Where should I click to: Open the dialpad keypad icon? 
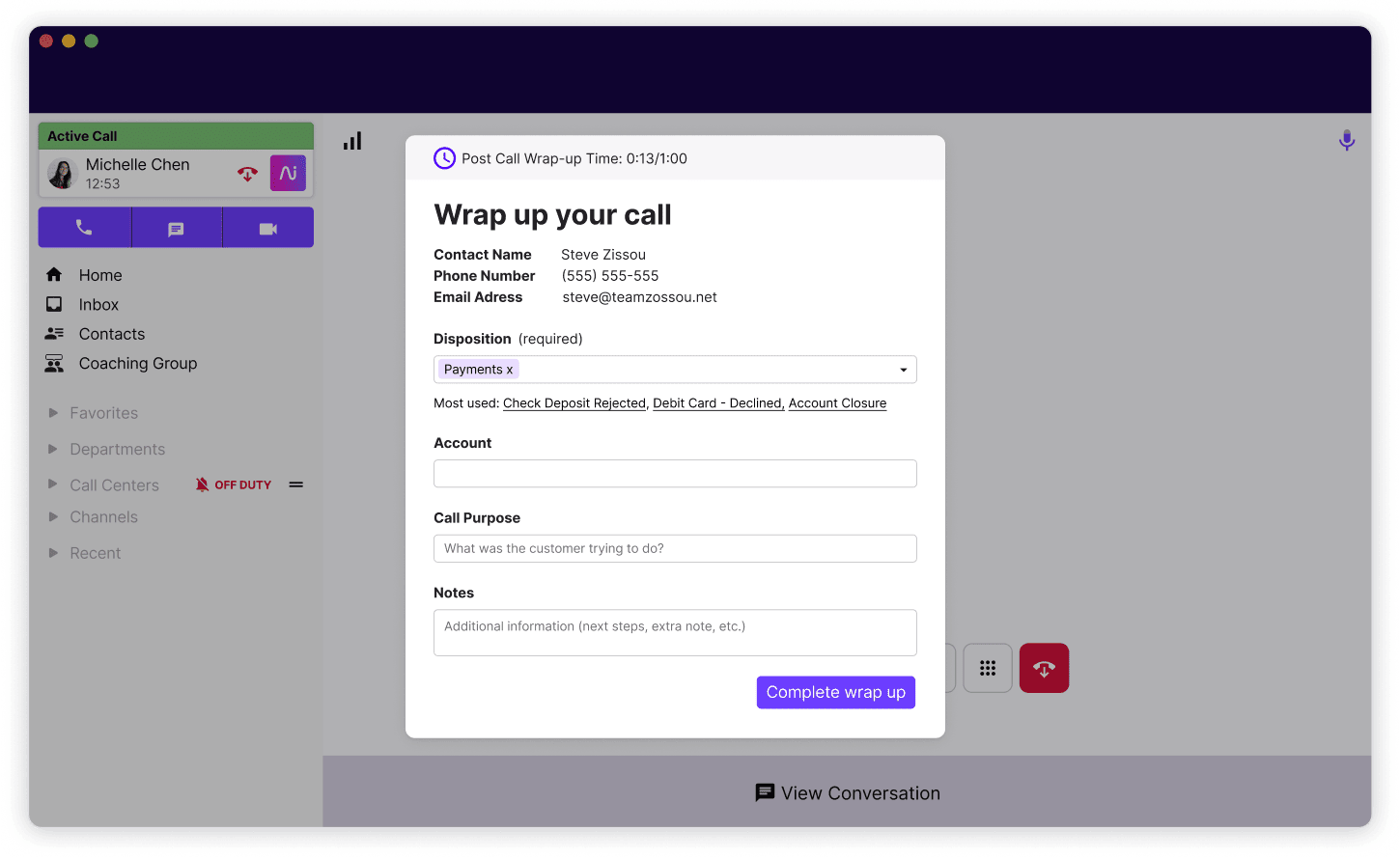pyautogui.click(x=987, y=667)
